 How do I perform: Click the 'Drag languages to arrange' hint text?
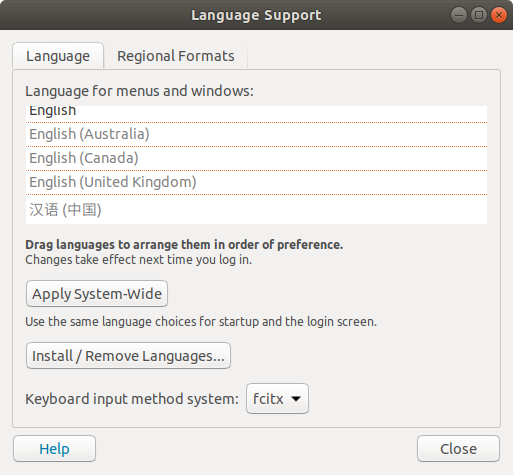click(184, 245)
